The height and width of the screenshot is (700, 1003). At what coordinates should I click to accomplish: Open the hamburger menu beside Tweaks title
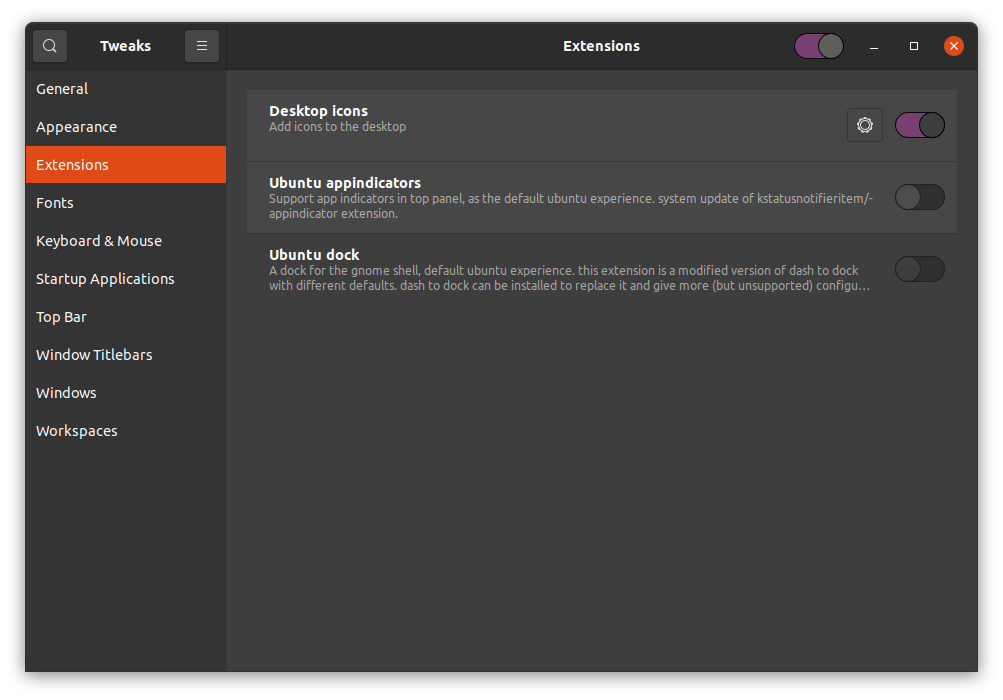point(201,46)
